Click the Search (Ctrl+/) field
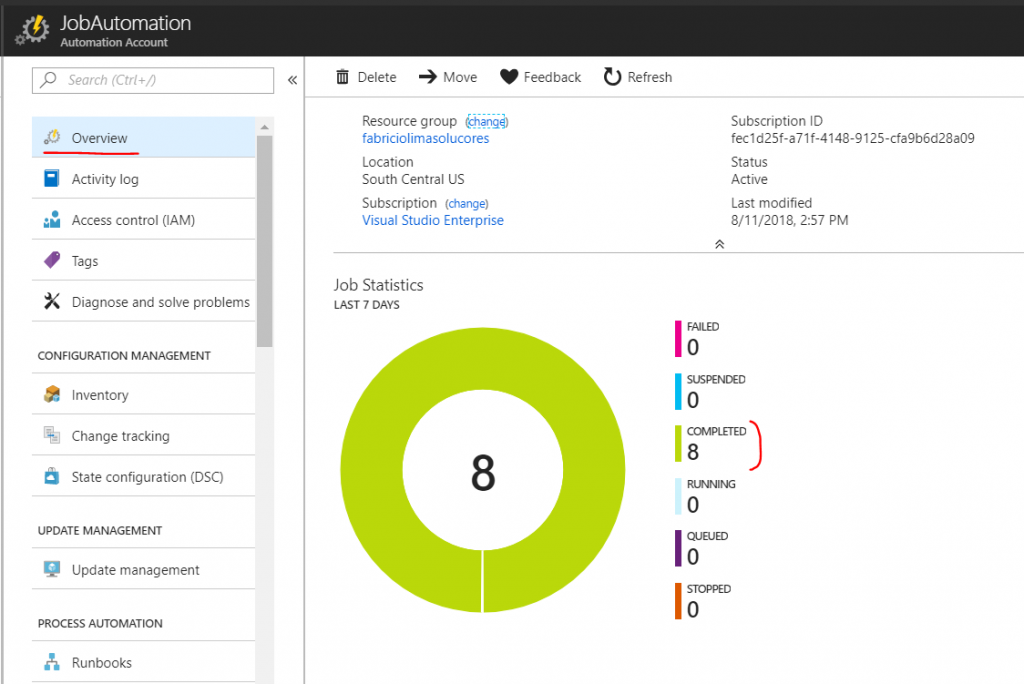Screen dimensions: 1024x684 [150, 80]
